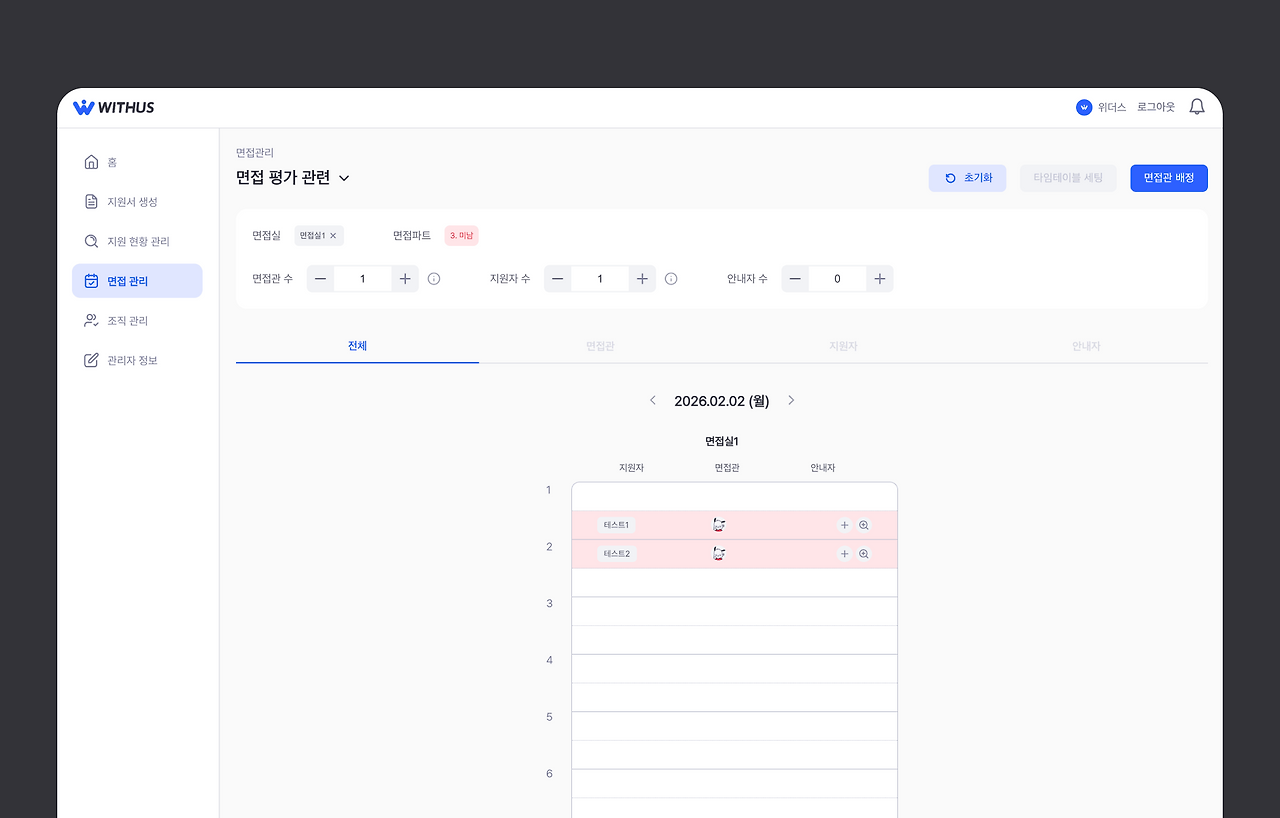Click the 면접 관리 calendar icon

91,281
